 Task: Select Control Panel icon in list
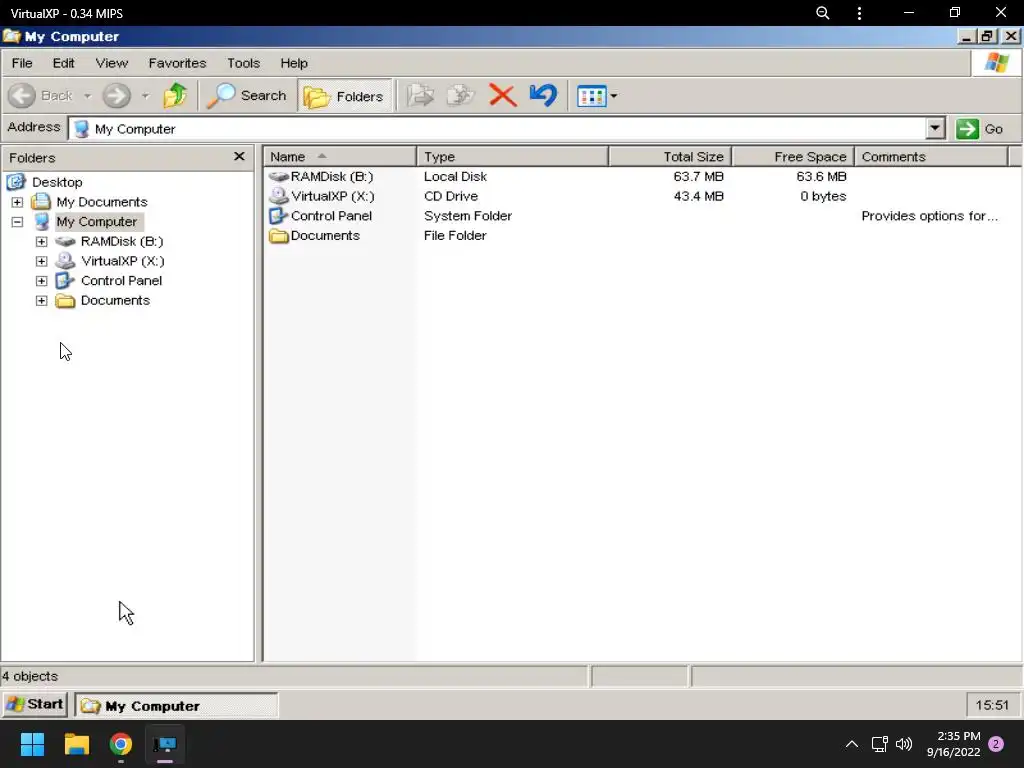pos(279,216)
